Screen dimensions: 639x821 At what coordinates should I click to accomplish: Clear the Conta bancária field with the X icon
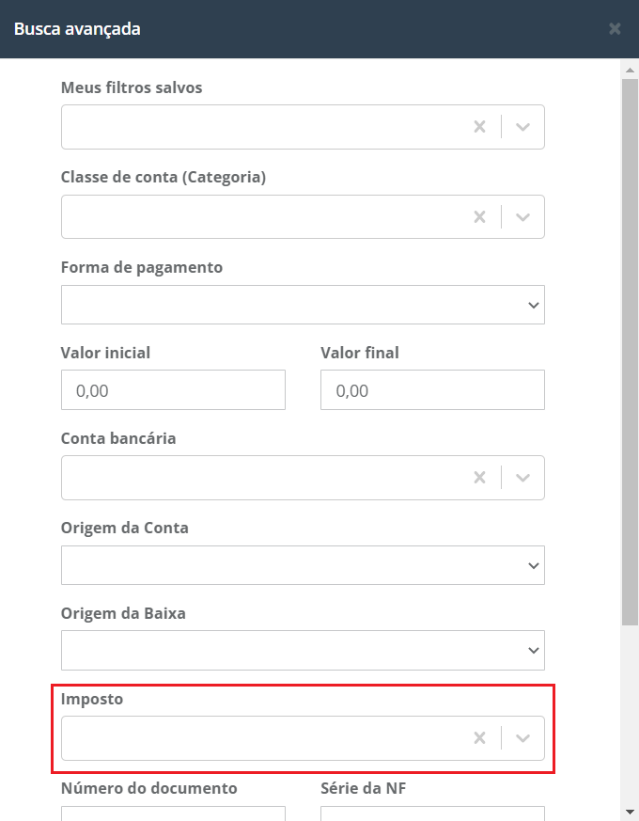pos(479,478)
